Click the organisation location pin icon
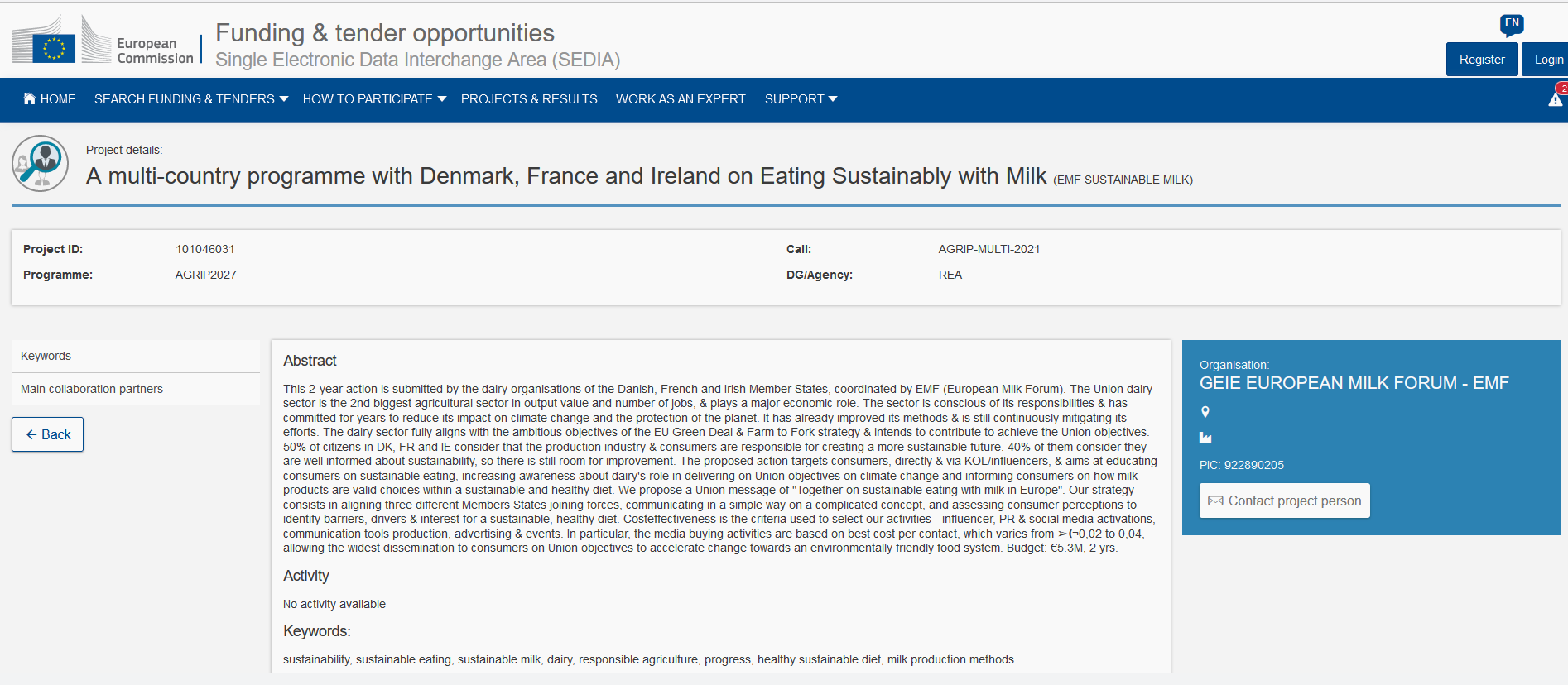The width and height of the screenshot is (1568, 685). pos(1205,412)
